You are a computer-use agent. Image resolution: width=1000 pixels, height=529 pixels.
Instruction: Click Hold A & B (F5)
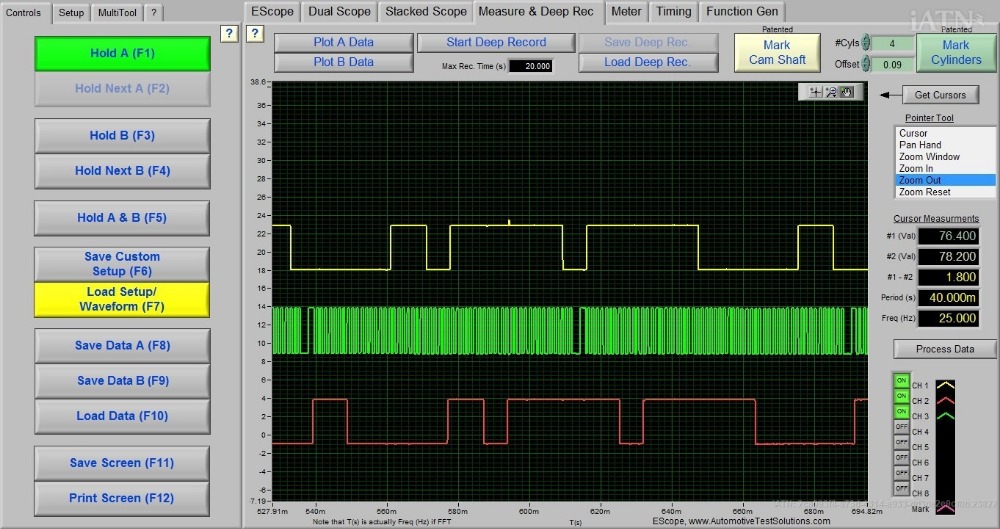click(x=122, y=218)
